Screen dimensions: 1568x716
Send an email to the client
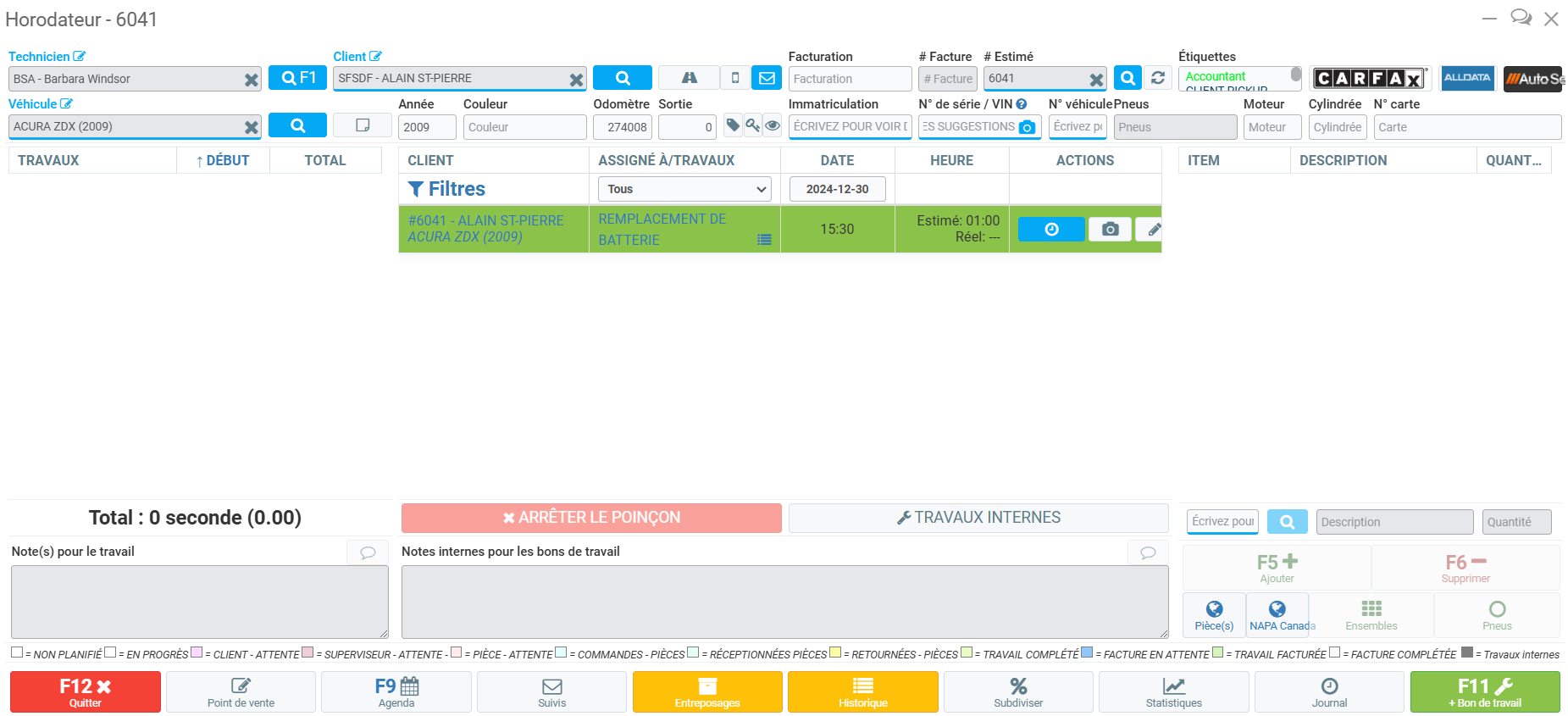[767, 78]
